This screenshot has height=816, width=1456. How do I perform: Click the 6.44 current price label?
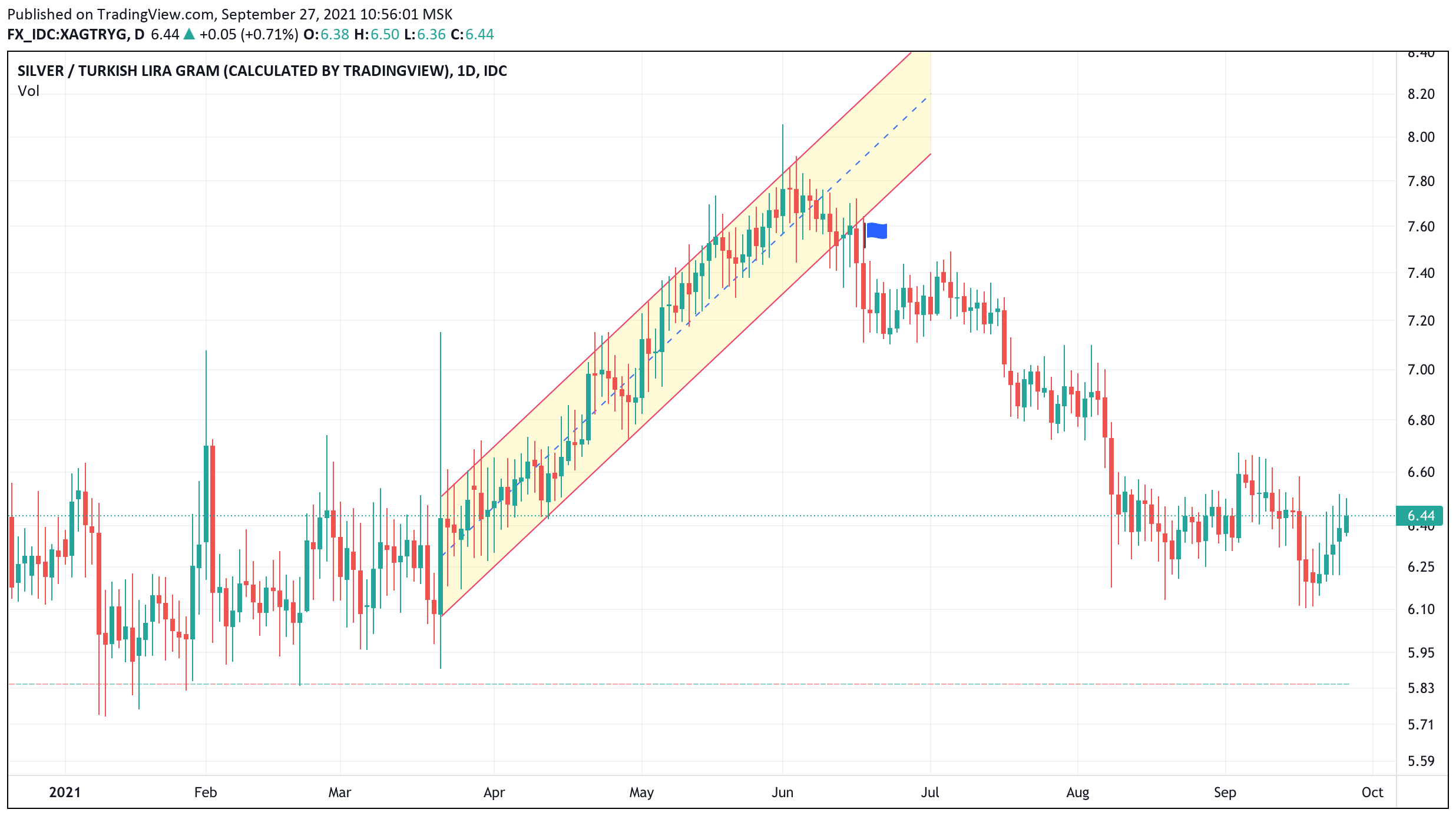[1419, 516]
